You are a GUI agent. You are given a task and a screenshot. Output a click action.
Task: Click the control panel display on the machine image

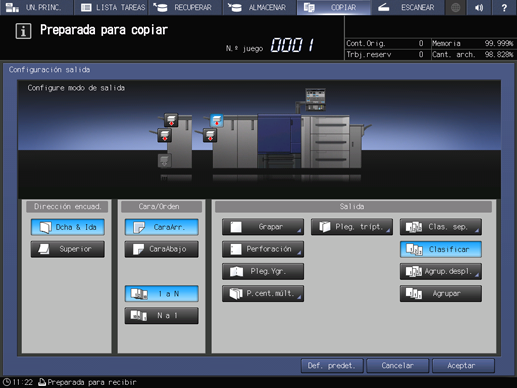[315, 99]
